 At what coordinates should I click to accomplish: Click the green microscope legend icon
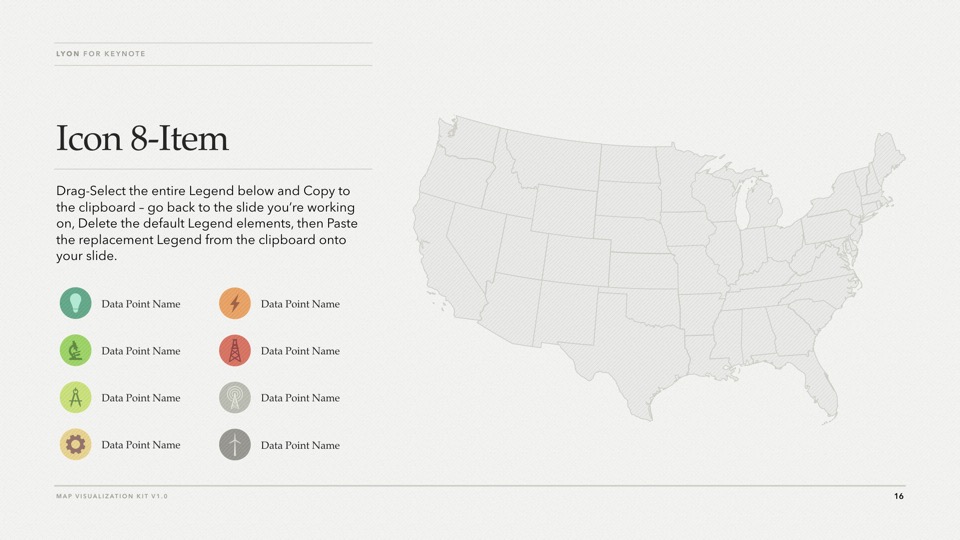tap(75, 350)
